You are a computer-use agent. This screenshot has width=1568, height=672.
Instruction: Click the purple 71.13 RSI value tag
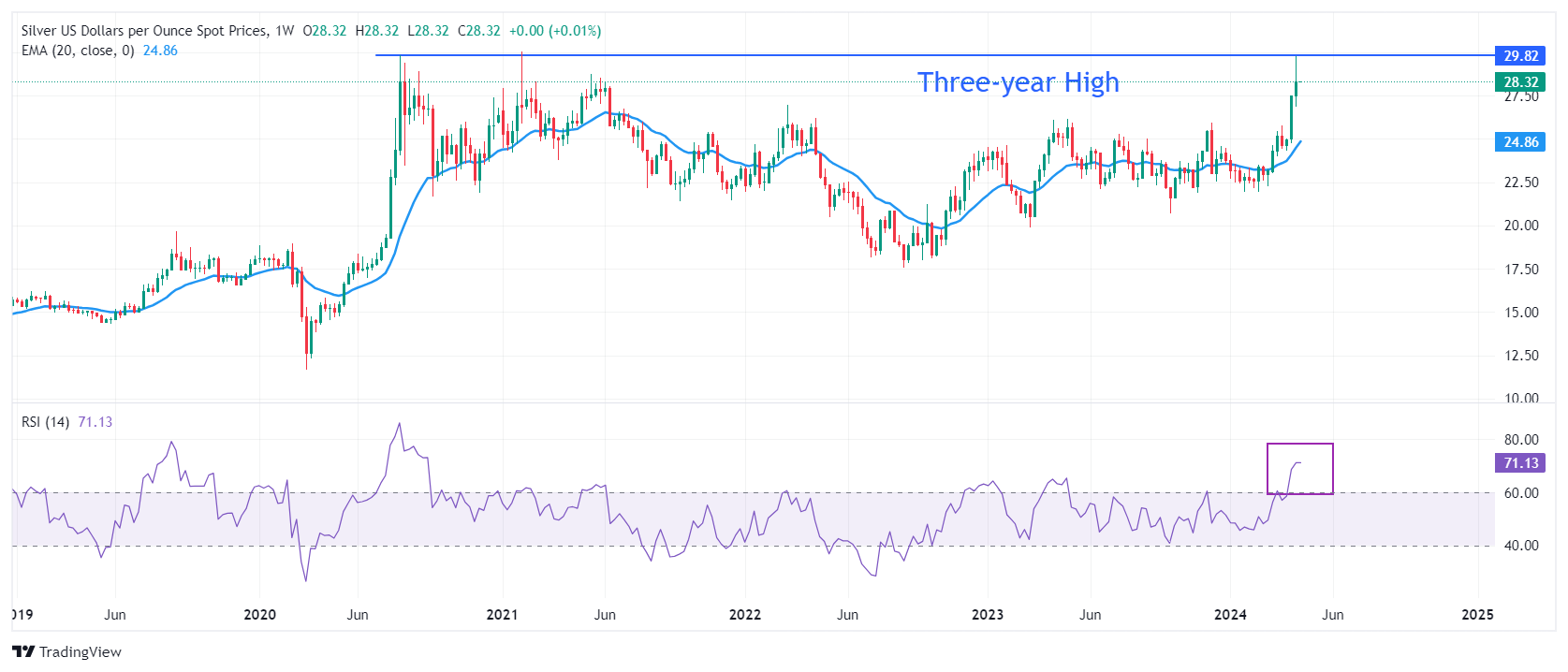tap(1520, 463)
